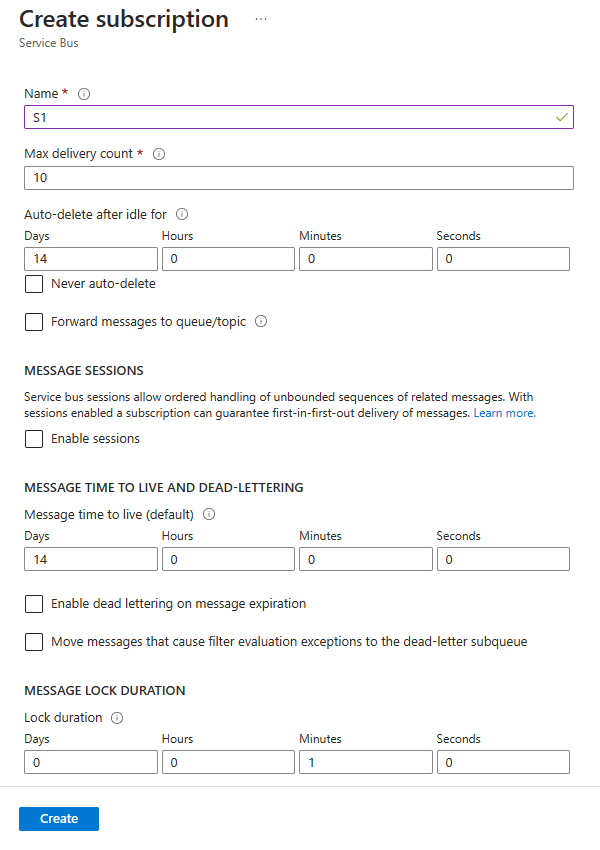Click the Create button

click(58, 818)
